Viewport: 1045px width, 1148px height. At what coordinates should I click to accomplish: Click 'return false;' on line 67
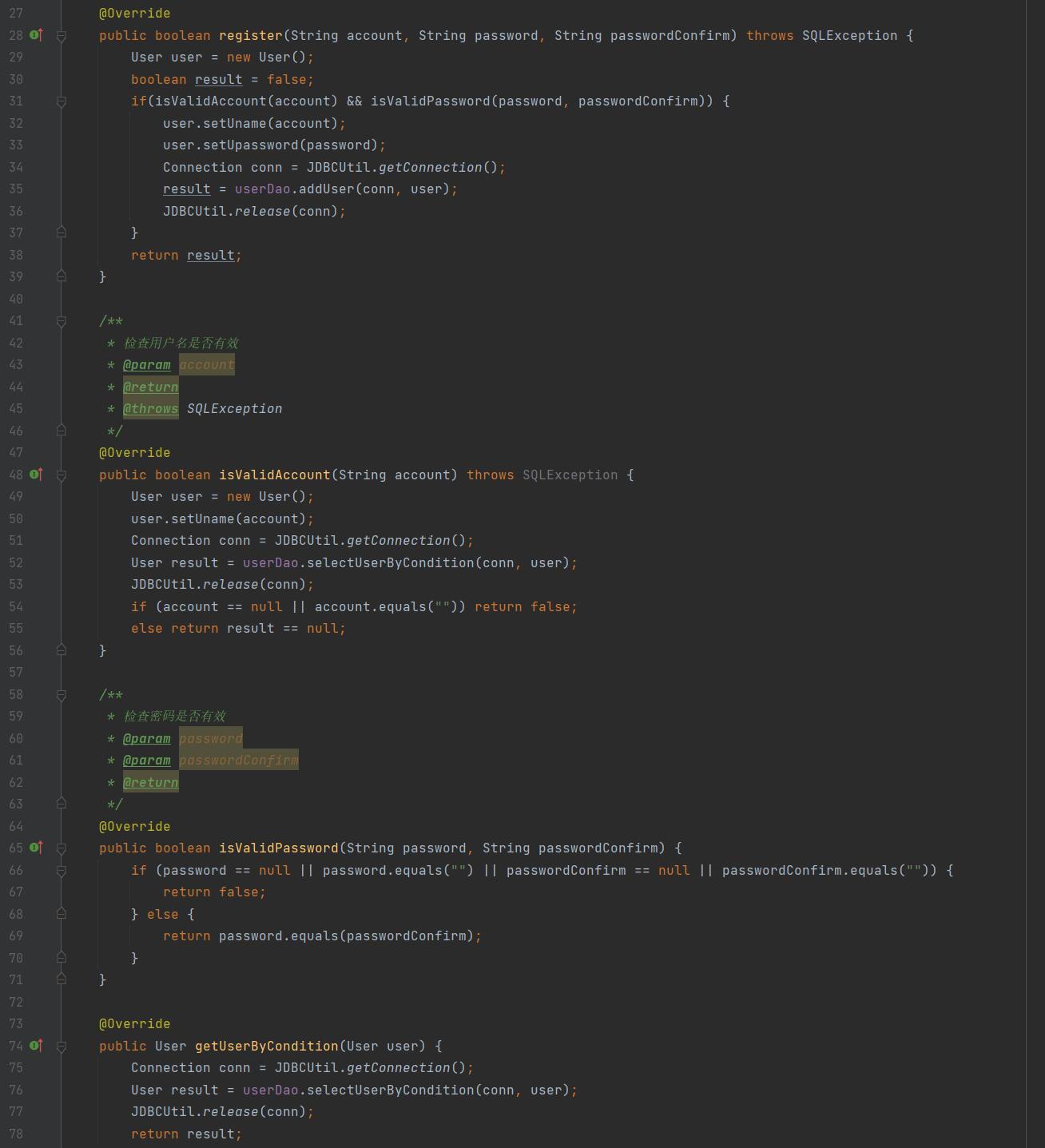coord(215,892)
